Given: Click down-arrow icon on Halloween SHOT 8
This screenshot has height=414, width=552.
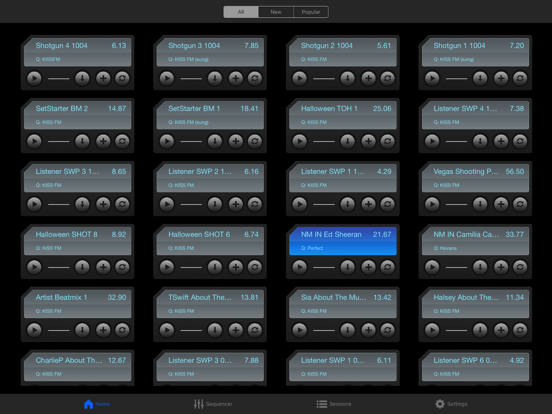Looking at the screenshot, I should (82, 267).
